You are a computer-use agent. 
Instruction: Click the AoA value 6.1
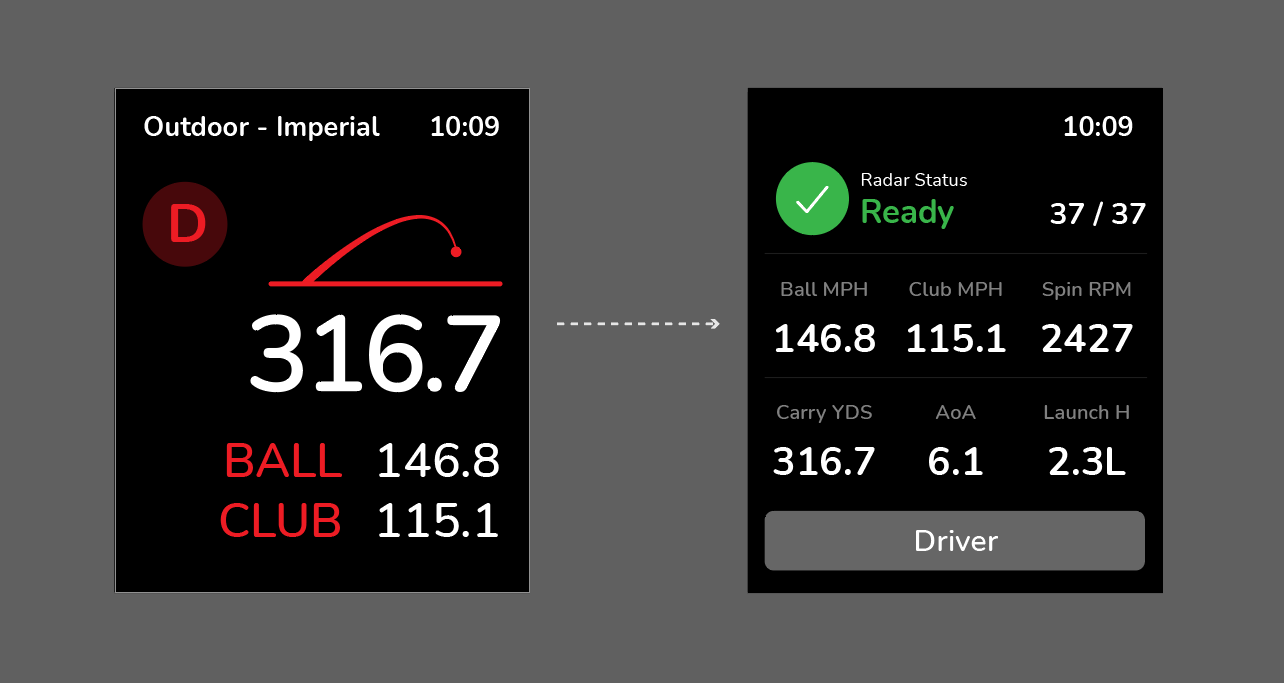tap(955, 462)
